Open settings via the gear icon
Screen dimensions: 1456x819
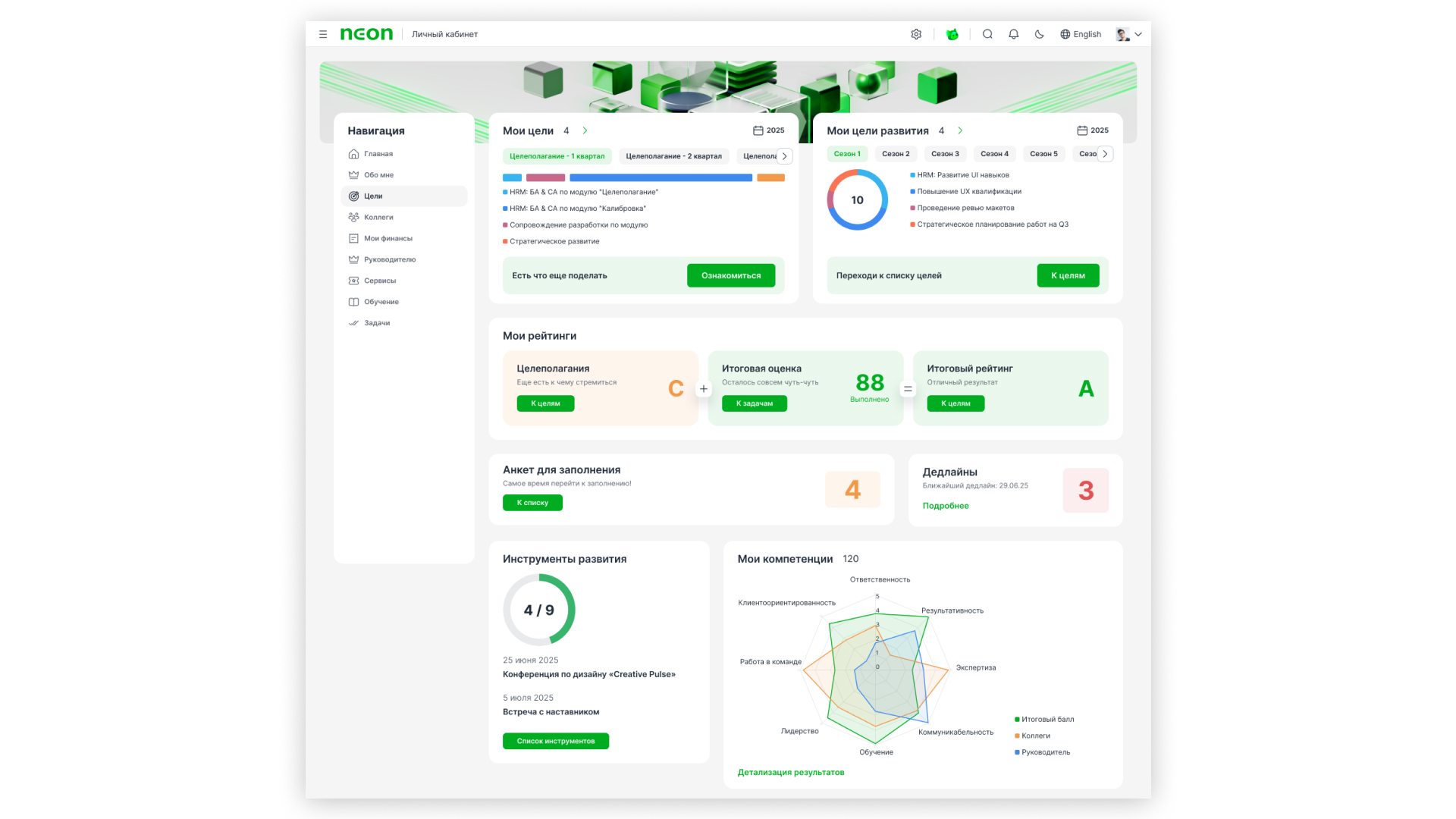click(x=916, y=34)
